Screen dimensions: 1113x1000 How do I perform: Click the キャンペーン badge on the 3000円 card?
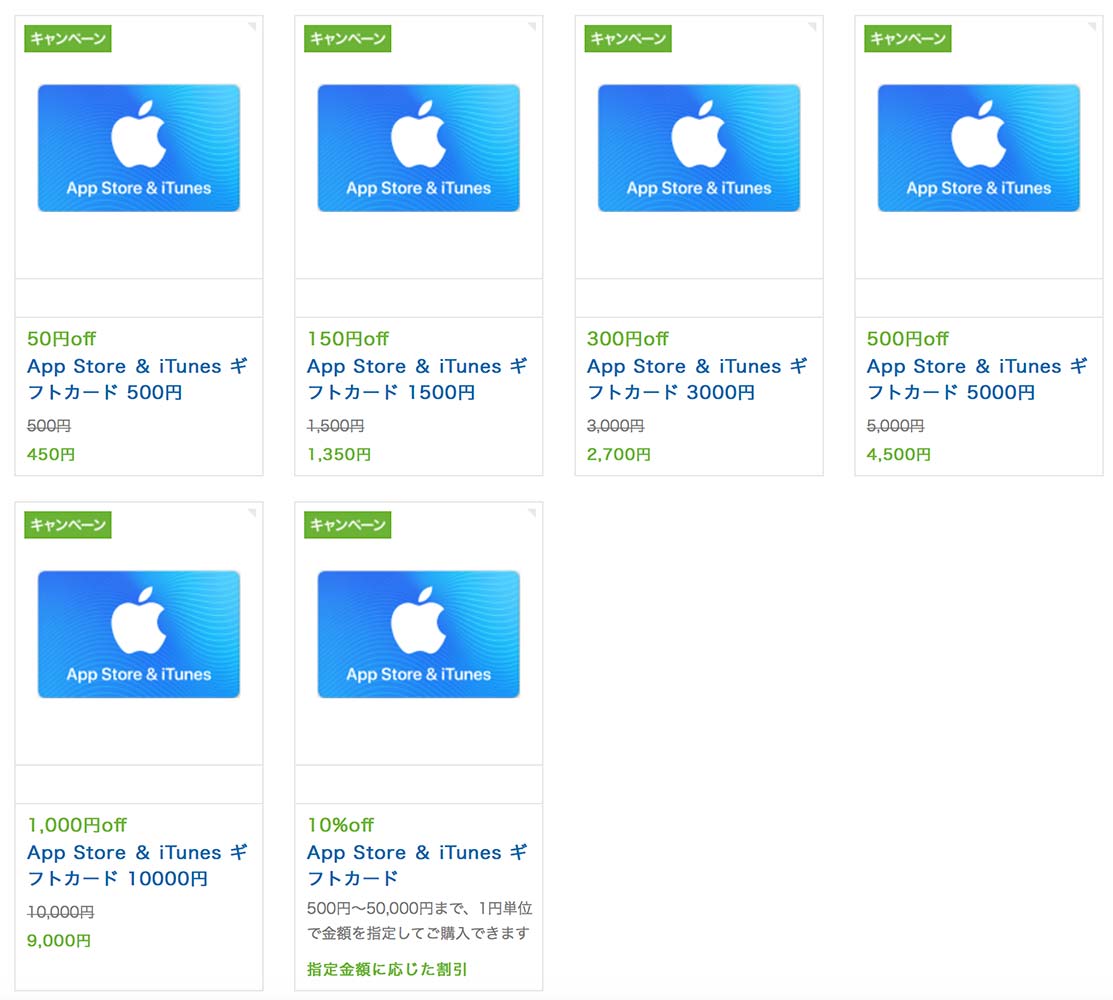(627, 38)
